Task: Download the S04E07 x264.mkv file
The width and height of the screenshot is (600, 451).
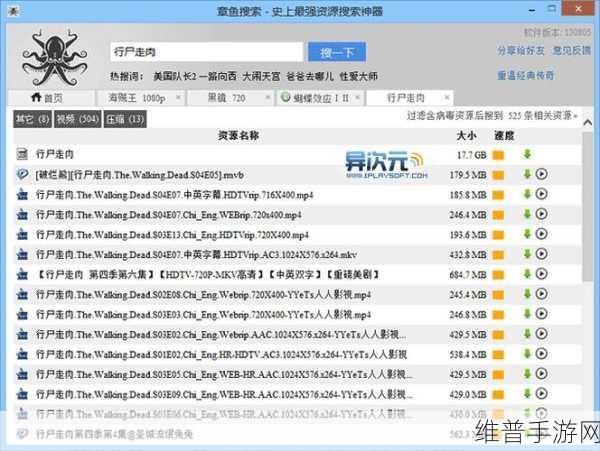Action: point(527,254)
